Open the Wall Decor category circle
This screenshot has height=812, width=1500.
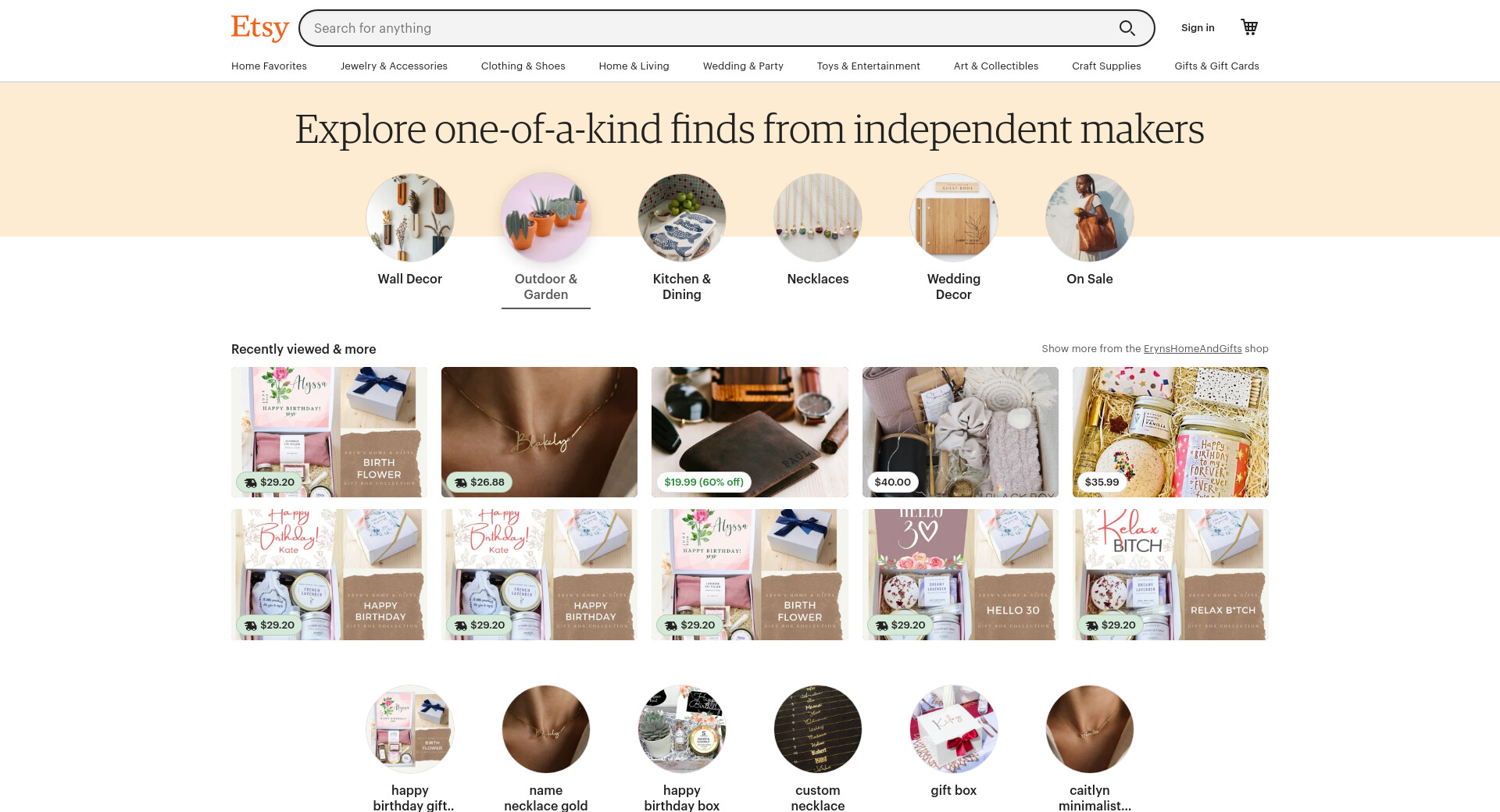coord(410,218)
